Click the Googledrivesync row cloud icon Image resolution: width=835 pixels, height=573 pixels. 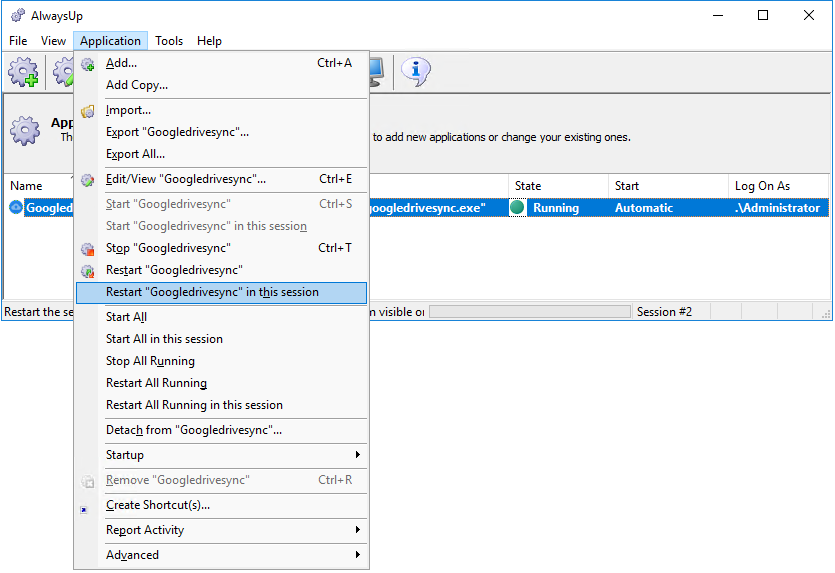16,207
